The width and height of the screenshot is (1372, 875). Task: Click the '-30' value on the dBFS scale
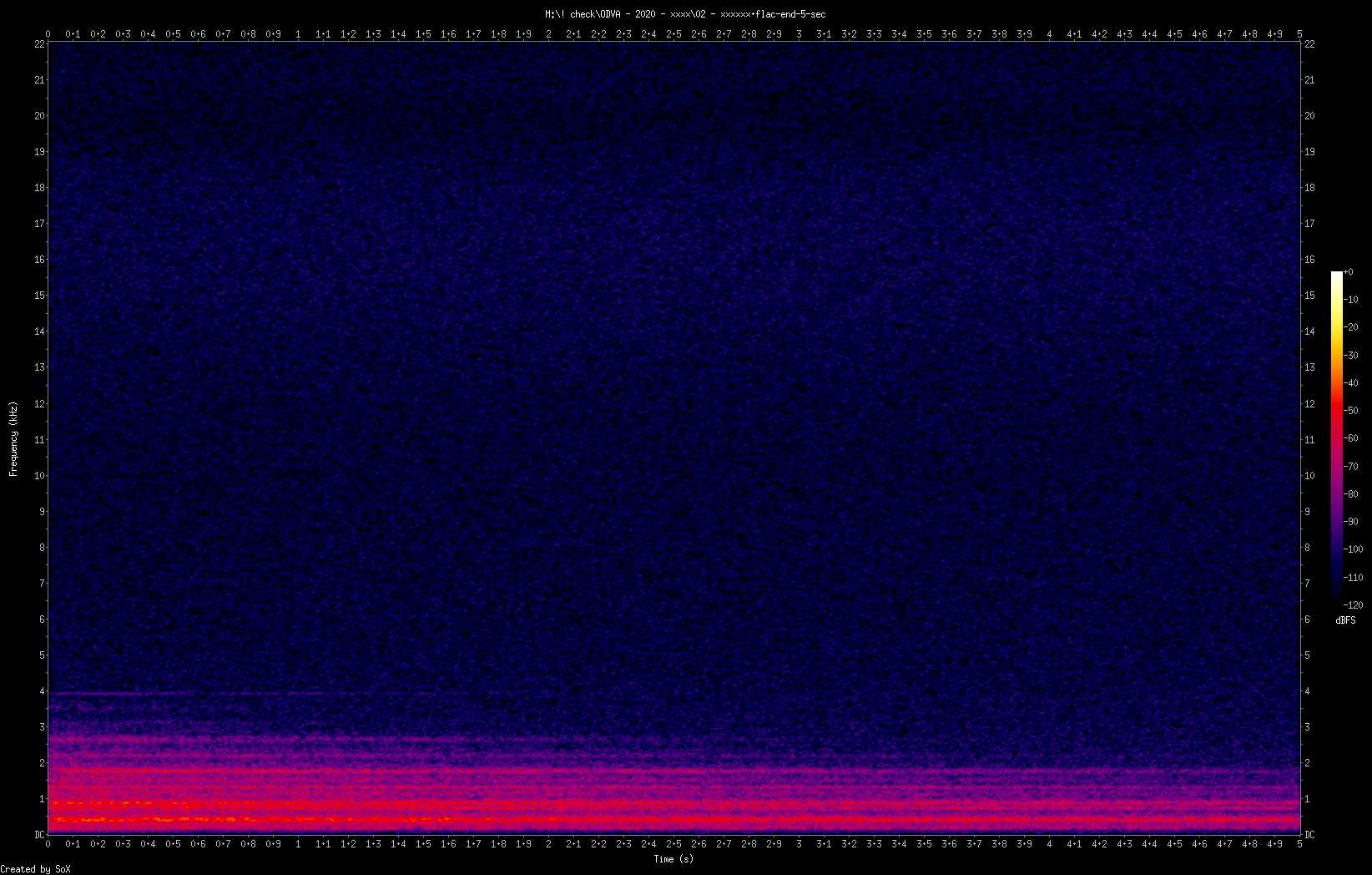click(1351, 356)
